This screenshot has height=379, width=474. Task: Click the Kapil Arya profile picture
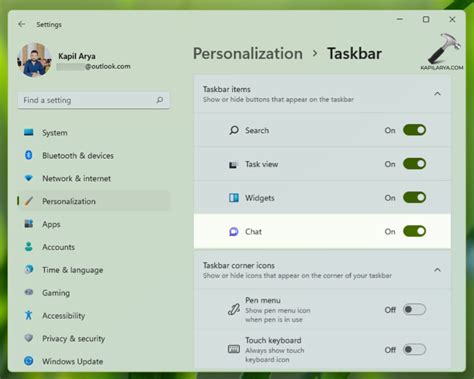[x=34, y=60]
